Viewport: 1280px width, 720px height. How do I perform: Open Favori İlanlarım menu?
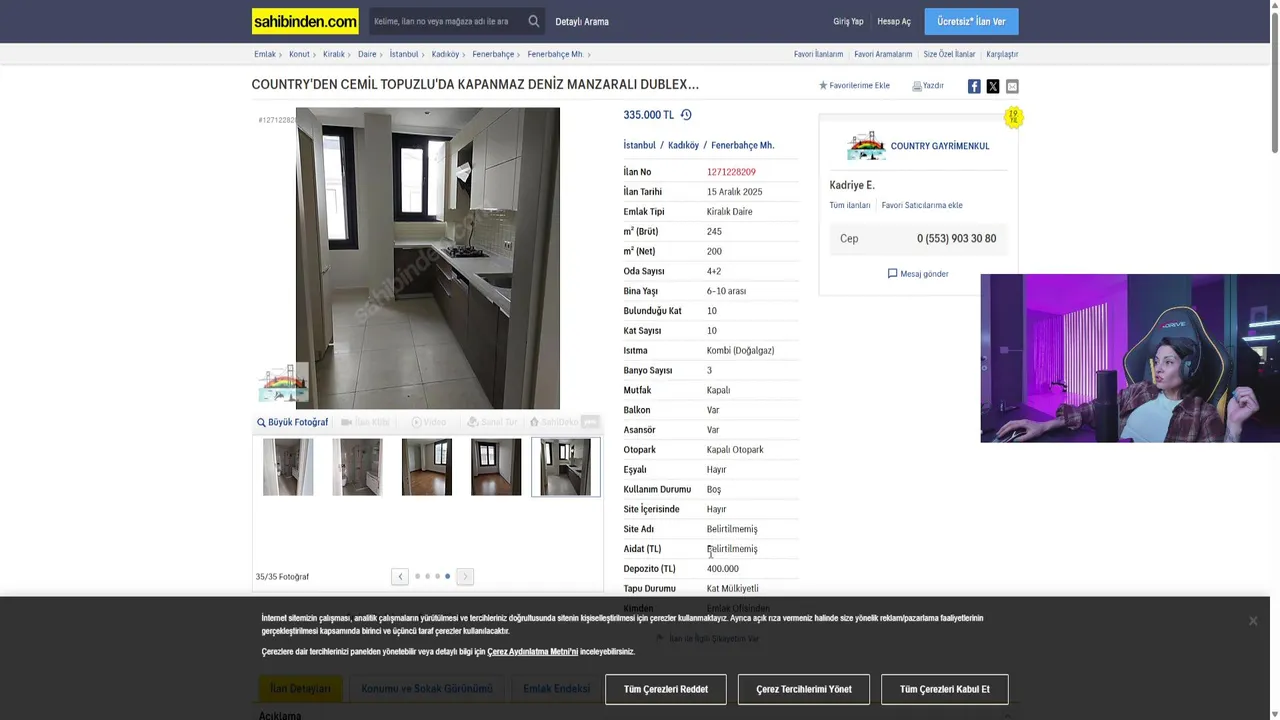pos(818,54)
